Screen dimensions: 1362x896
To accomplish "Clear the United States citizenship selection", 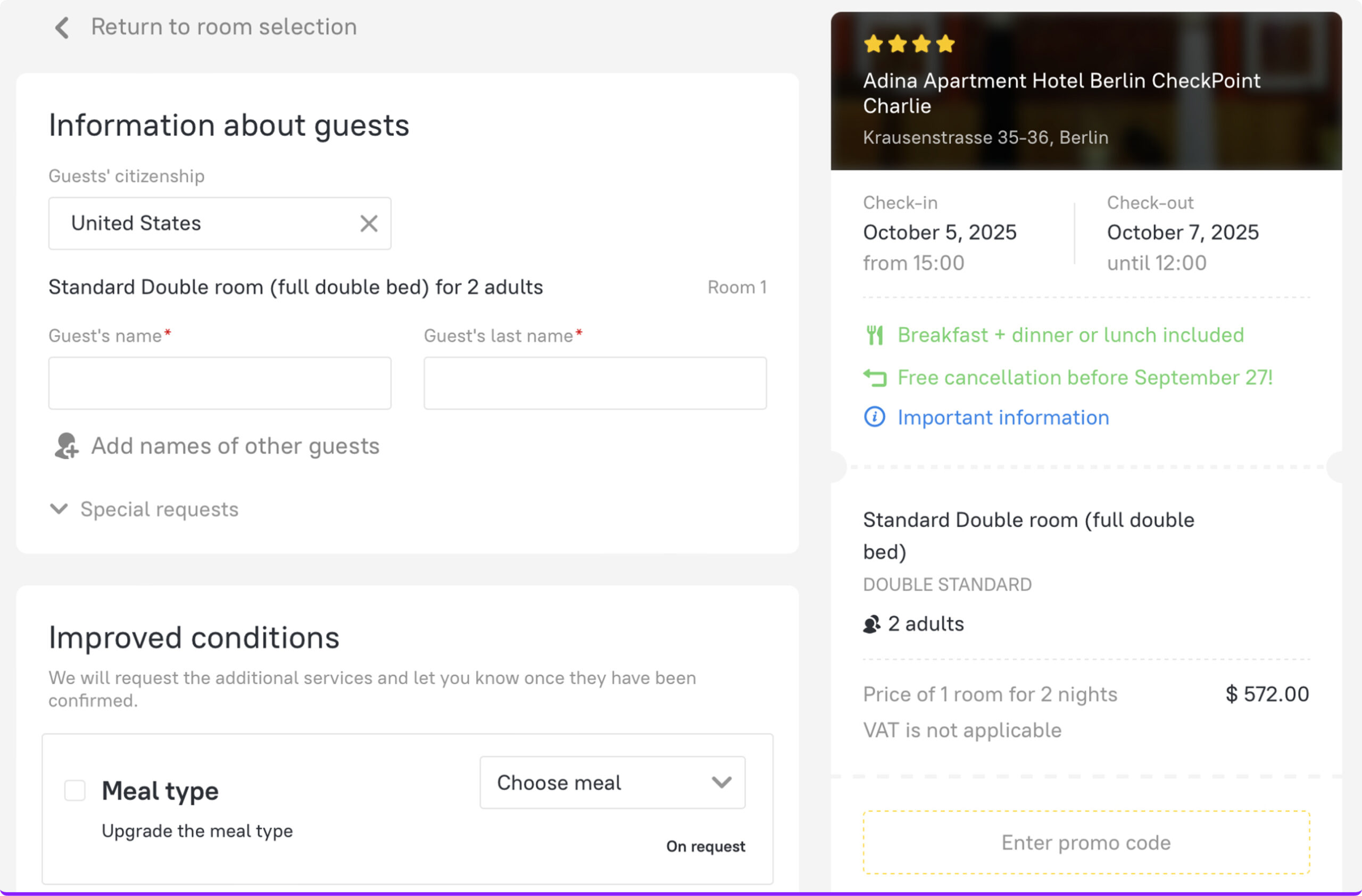I will [x=369, y=223].
